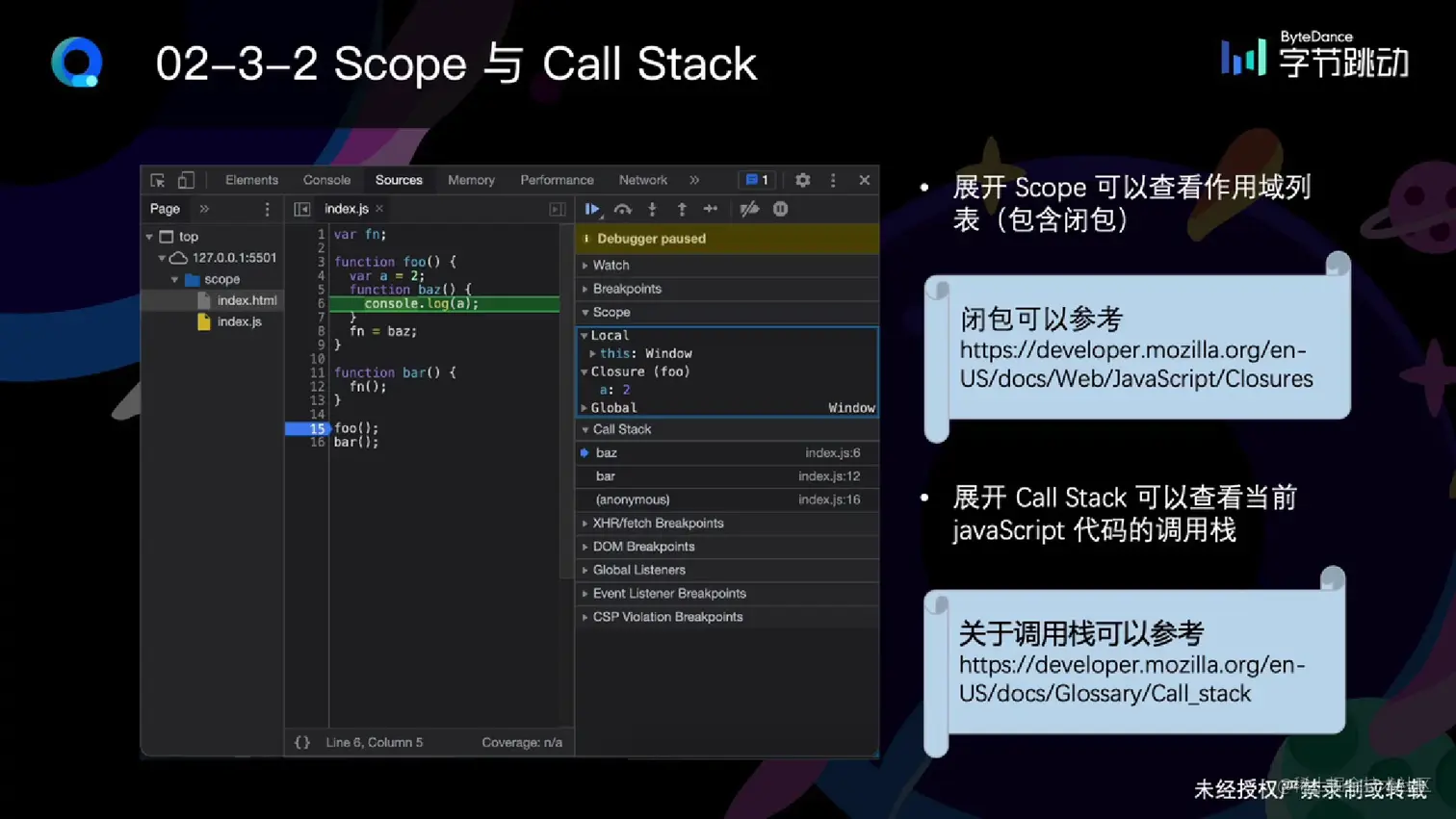Switch to the Elements tab

coord(251,180)
